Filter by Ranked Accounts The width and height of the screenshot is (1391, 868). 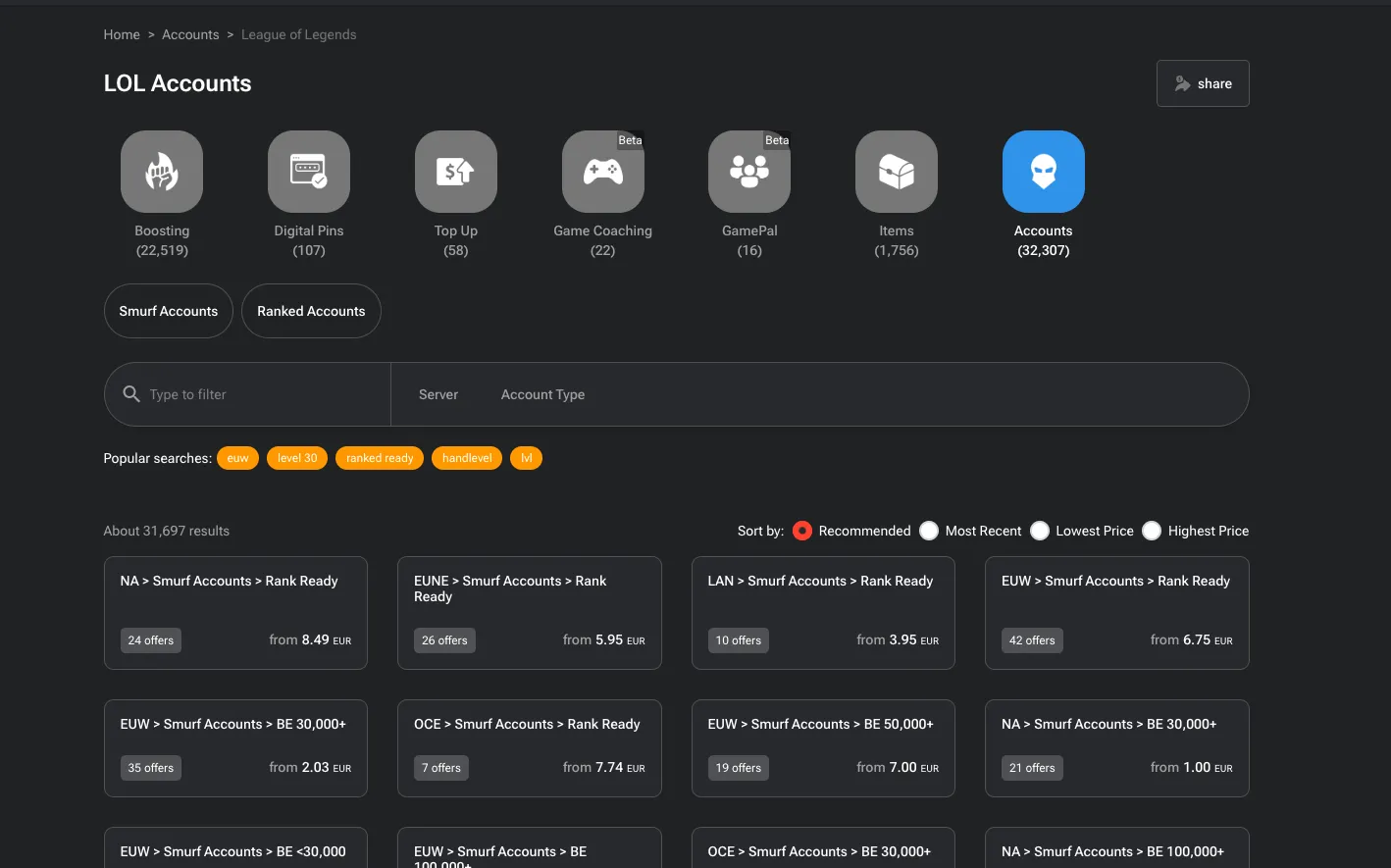coord(311,311)
